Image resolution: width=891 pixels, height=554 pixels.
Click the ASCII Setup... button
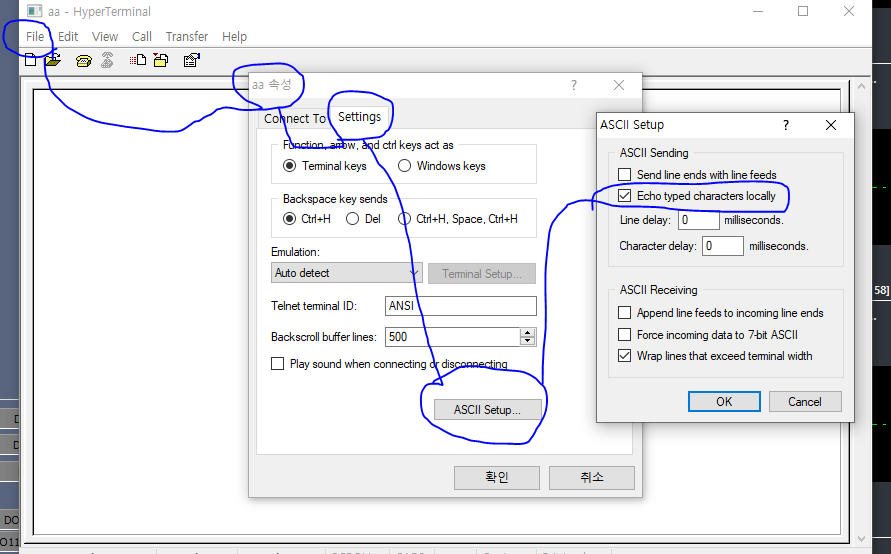(x=487, y=410)
